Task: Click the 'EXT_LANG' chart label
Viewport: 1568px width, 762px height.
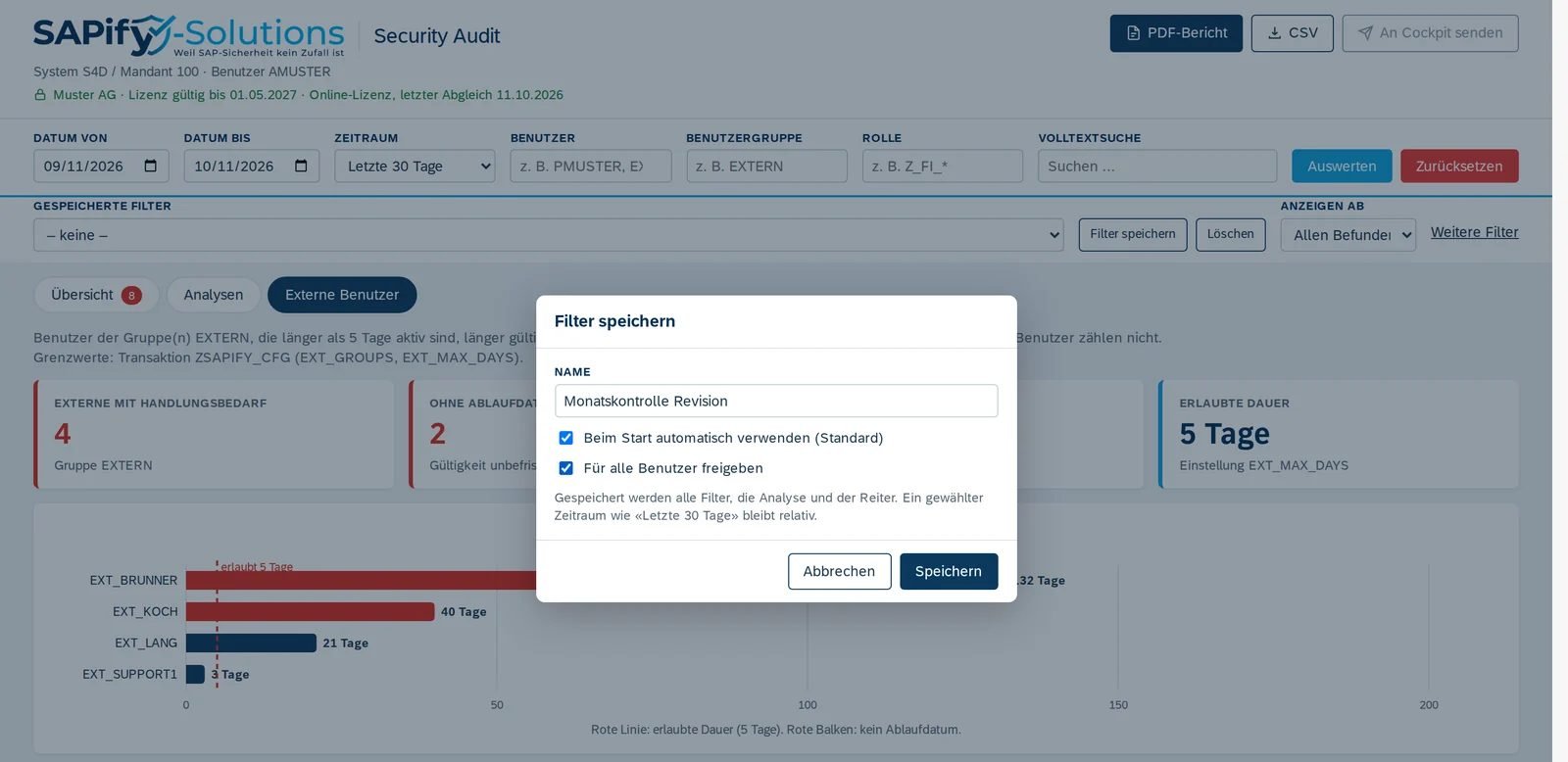Action: pyautogui.click(x=146, y=643)
